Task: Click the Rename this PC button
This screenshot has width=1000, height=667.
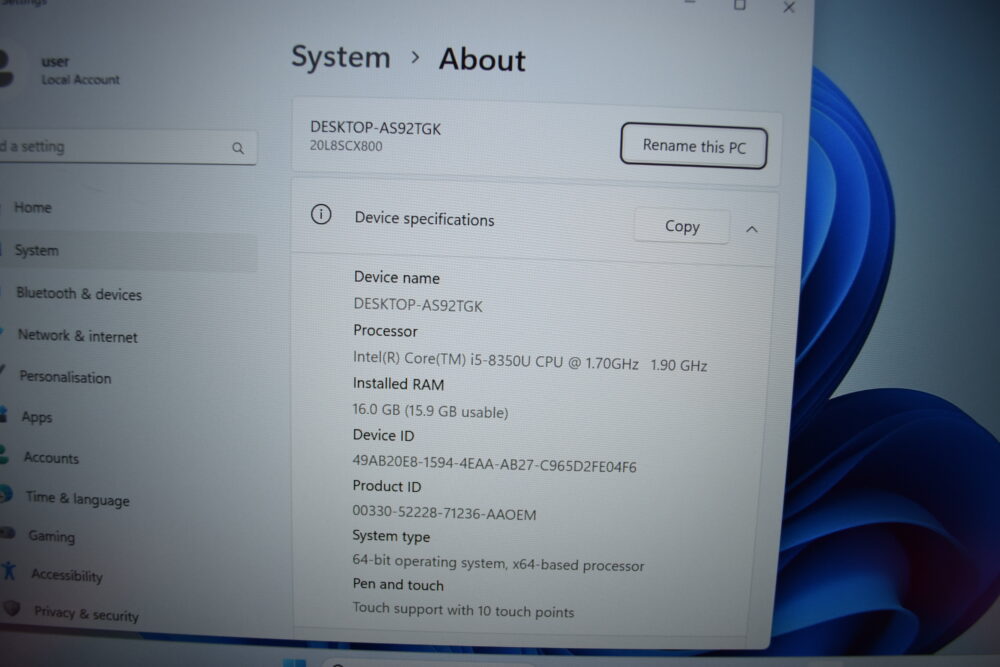Action: coord(693,146)
